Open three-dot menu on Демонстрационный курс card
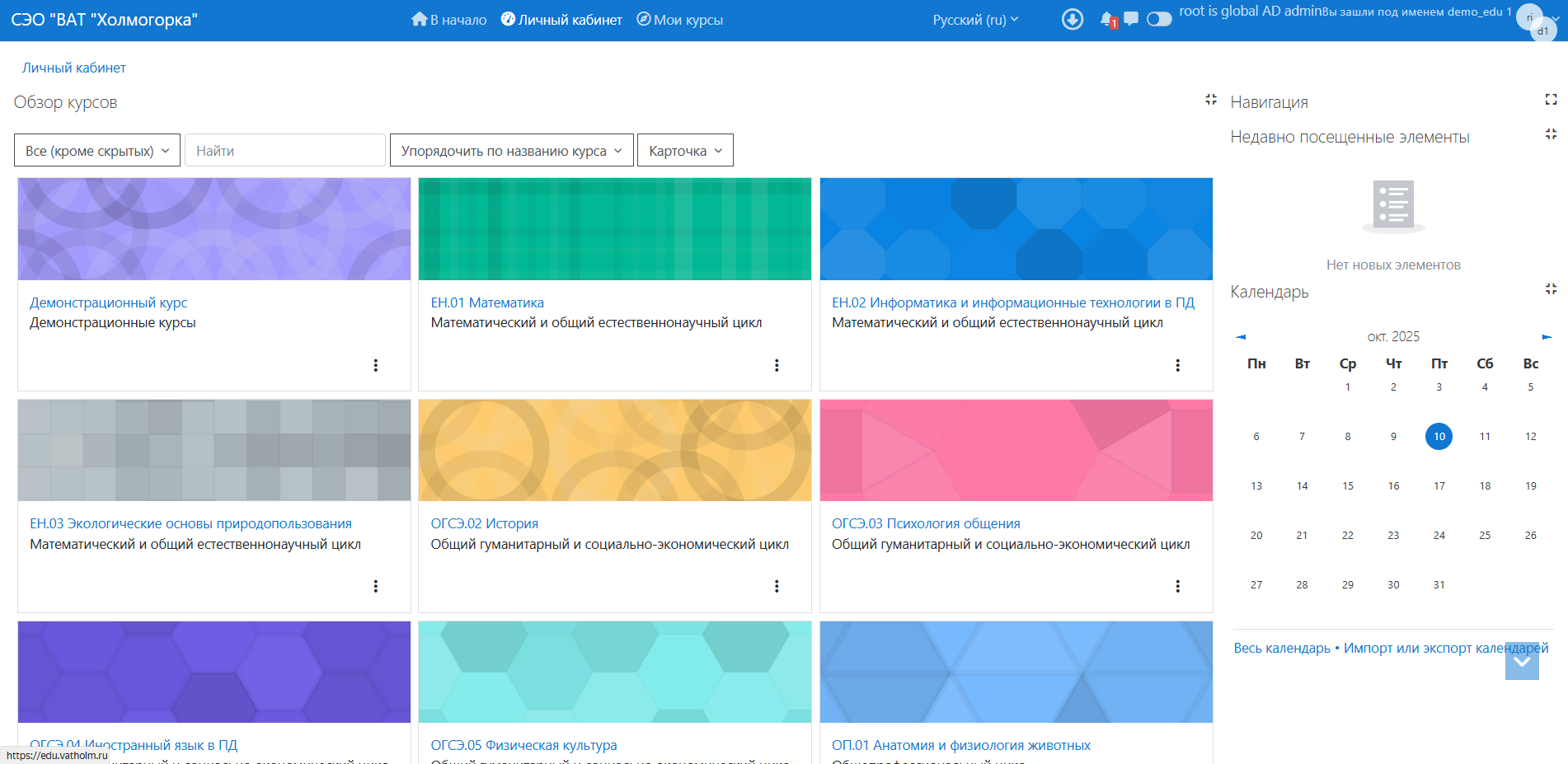Image resolution: width=1568 pixels, height=764 pixels. pyautogui.click(x=375, y=365)
